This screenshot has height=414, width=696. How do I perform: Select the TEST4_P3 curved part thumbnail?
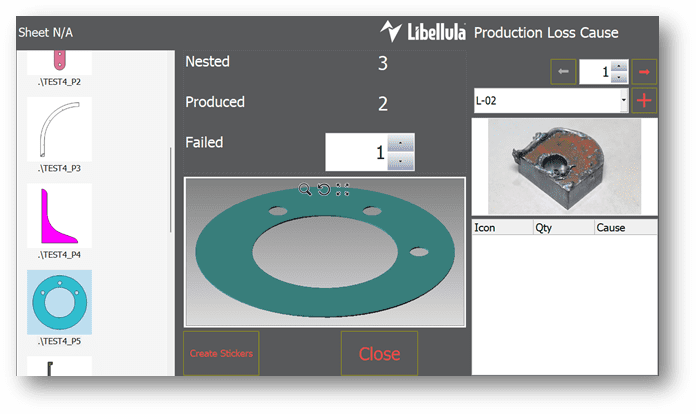(59, 129)
